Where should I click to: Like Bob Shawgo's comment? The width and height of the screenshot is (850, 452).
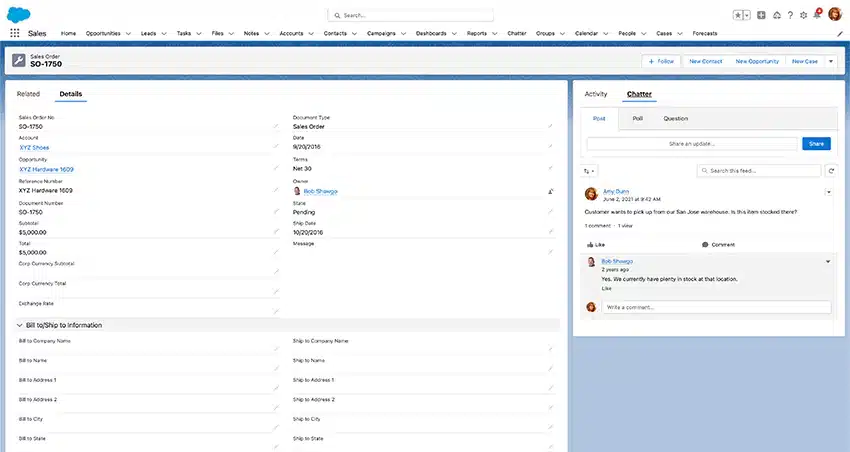pyautogui.click(x=607, y=288)
